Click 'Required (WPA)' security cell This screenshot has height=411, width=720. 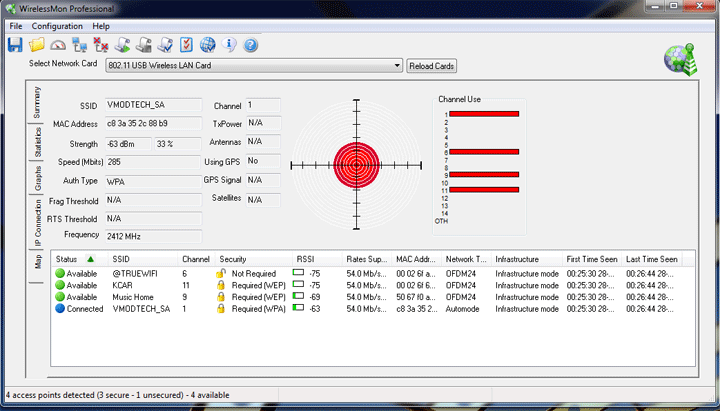[x=258, y=309]
